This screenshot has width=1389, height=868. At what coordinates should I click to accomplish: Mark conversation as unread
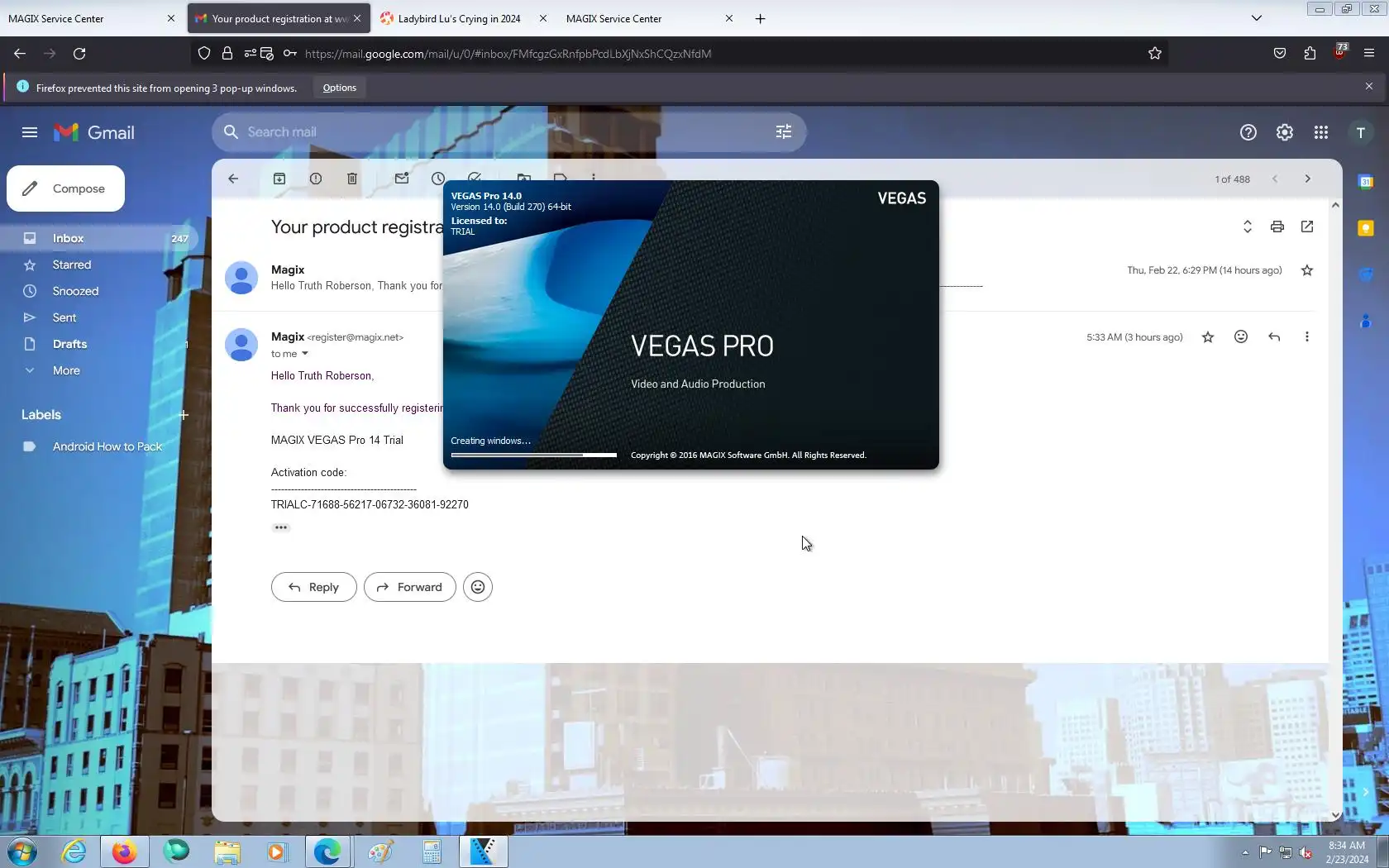(402, 179)
